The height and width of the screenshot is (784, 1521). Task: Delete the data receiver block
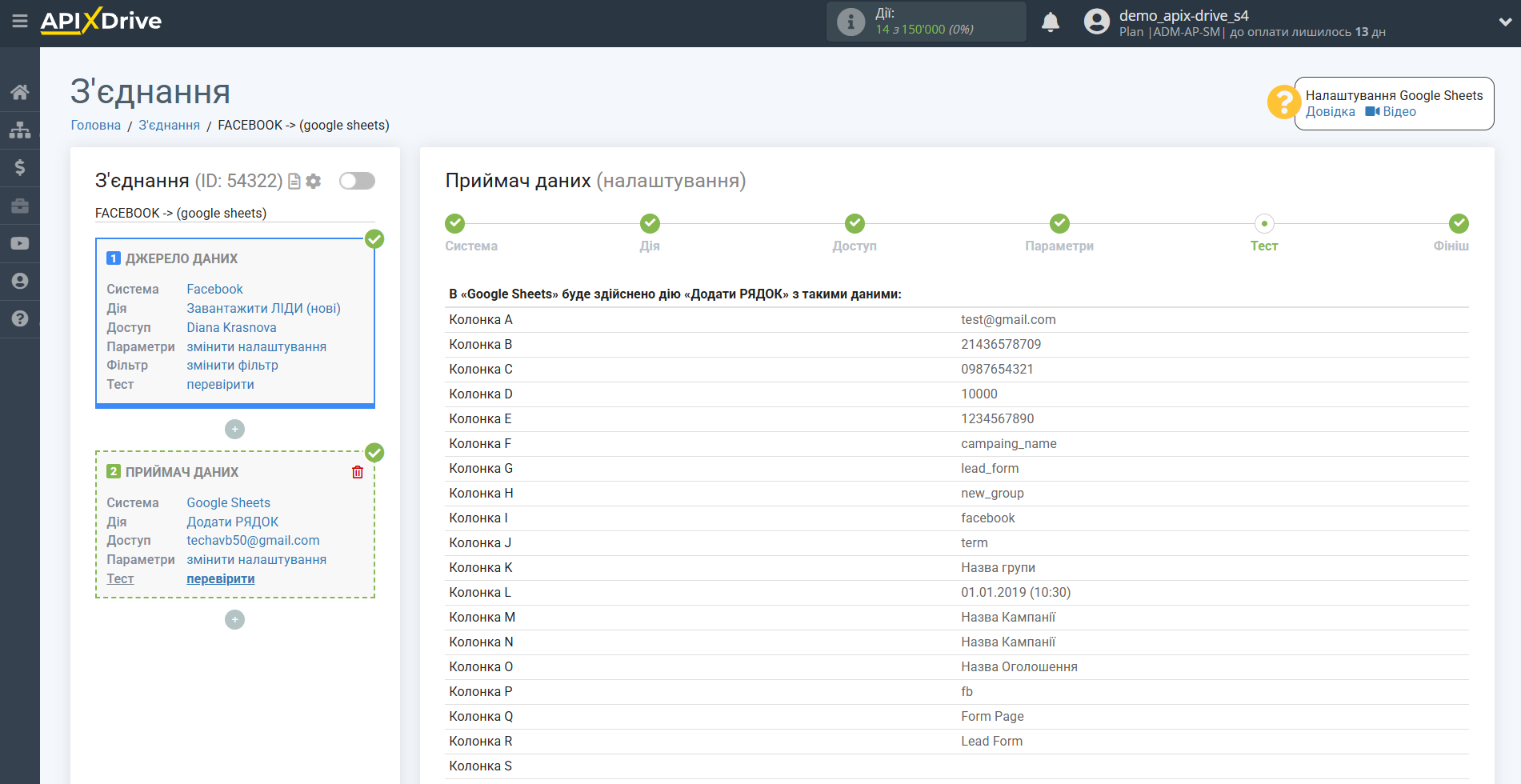(358, 472)
